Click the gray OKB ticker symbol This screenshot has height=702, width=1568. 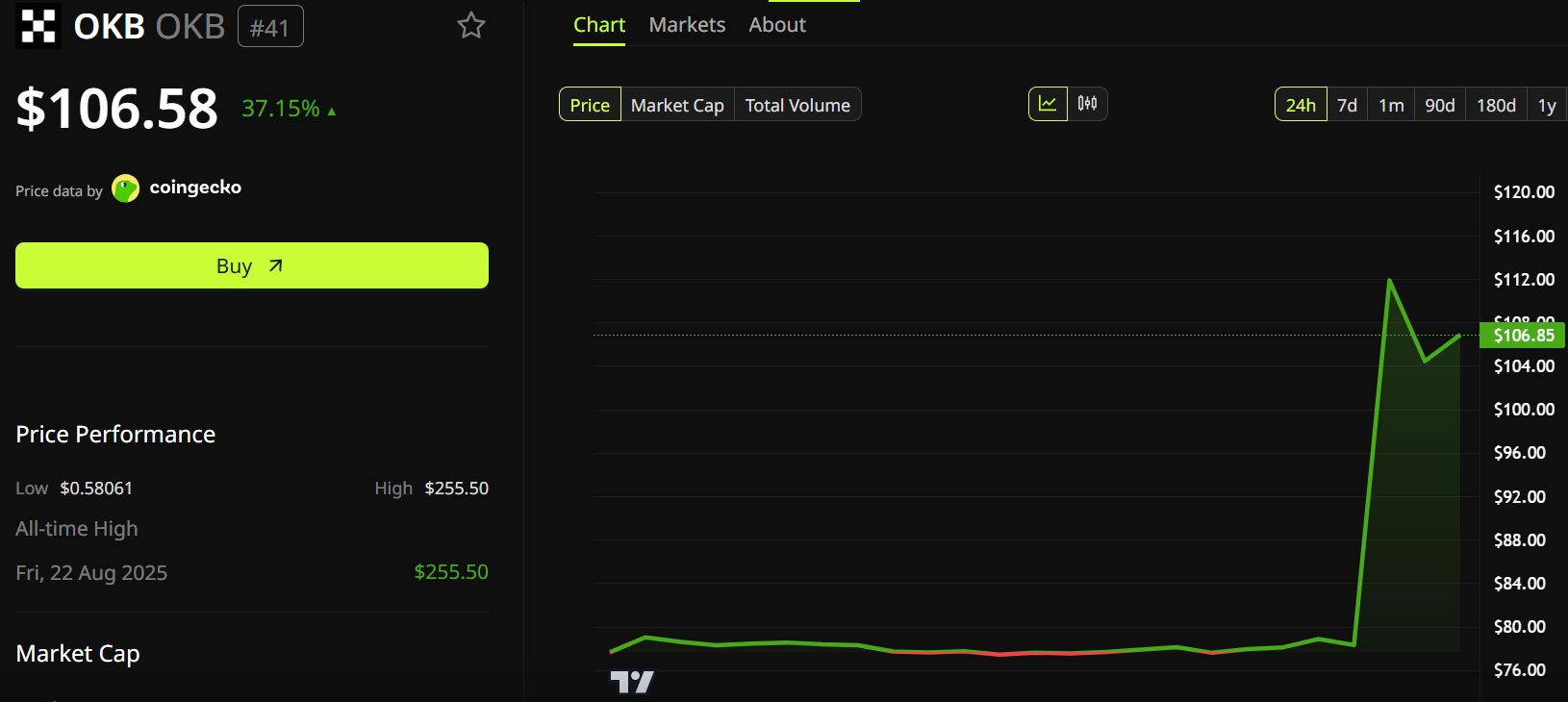[x=190, y=27]
